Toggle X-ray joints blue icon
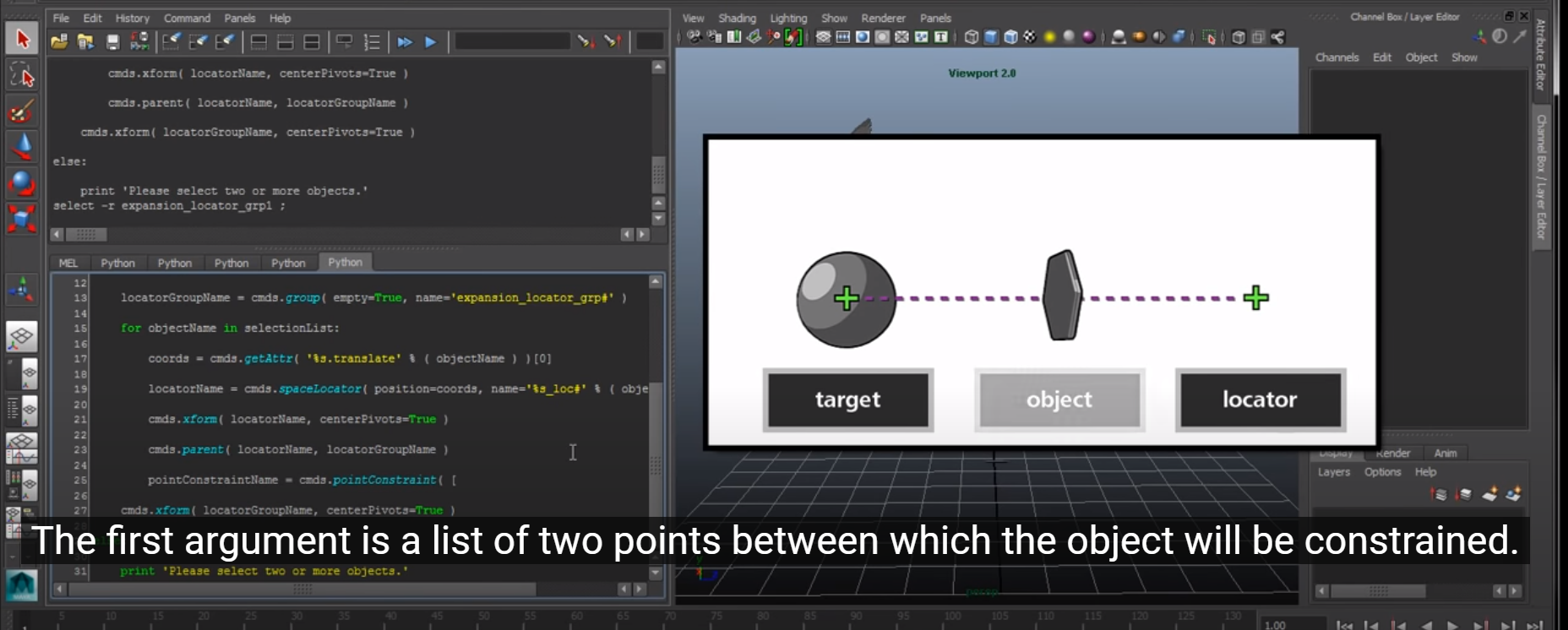Screen dimensions: 1568x630 point(1178,36)
